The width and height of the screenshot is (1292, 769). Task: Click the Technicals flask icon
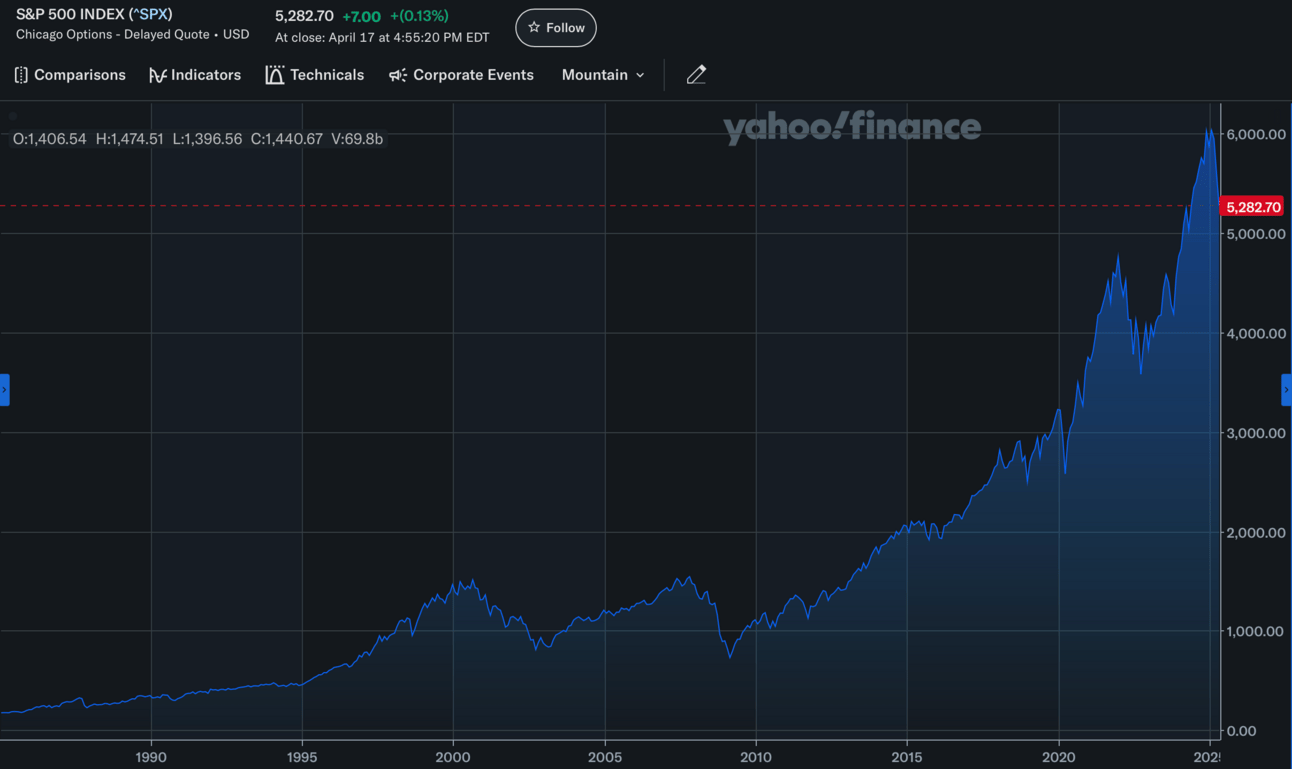[274, 75]
